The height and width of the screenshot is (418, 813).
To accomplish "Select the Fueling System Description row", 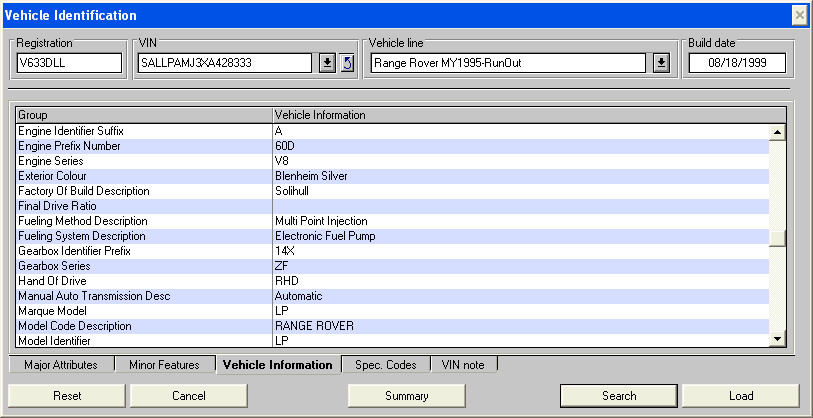I will [x=393, y=236].
